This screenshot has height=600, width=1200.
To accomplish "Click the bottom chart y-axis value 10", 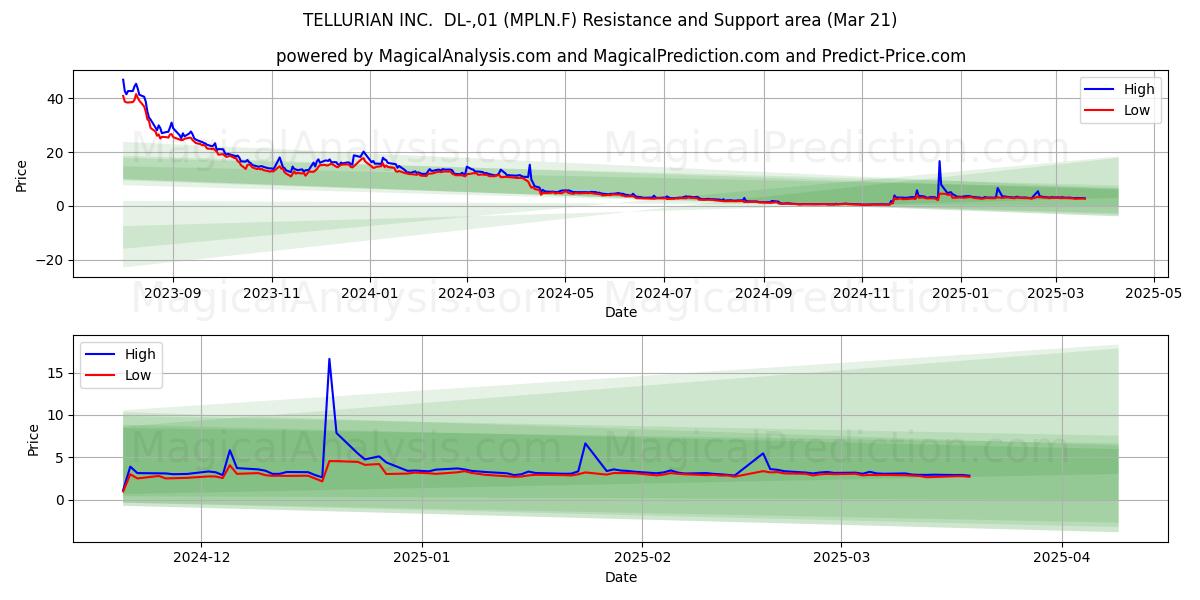I will pos(56,415).
